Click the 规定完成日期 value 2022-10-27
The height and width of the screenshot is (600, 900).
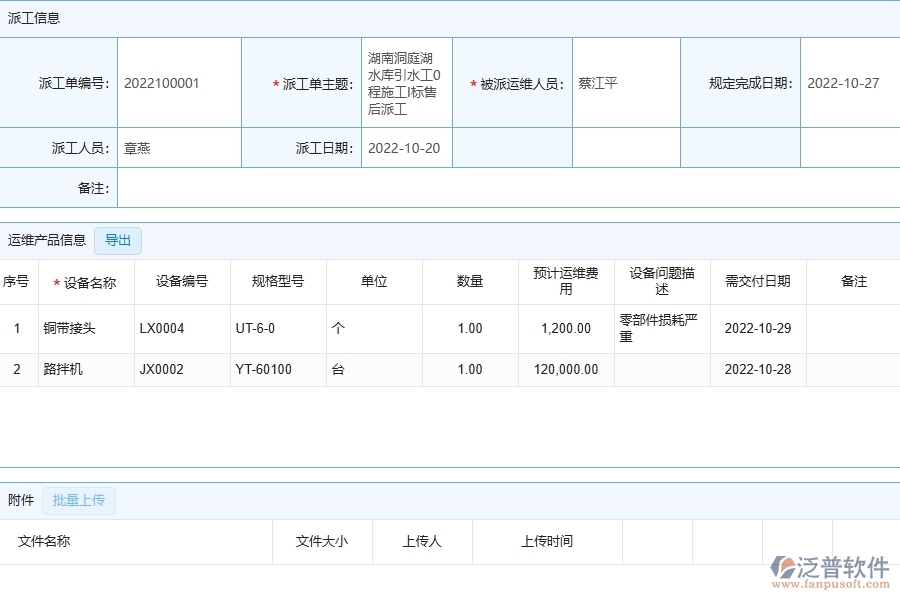844,83
